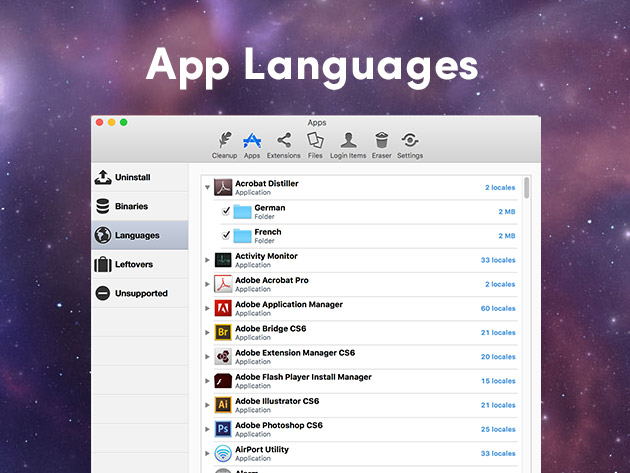
Task: Click the Adobe Acrobat Pro icon
Action: pos(223,284)
